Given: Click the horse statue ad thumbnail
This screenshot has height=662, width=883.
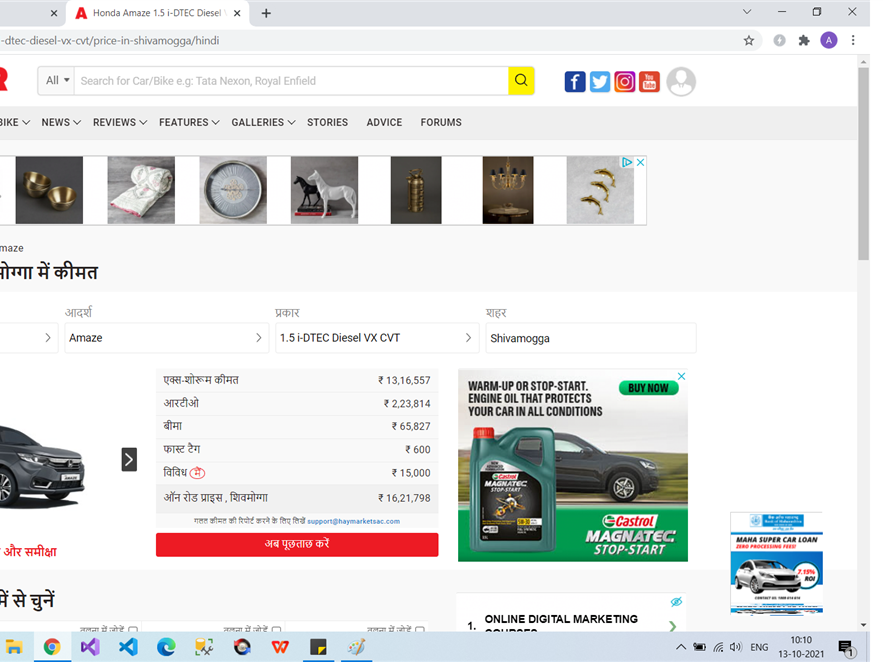Looking at the screenshot, I should [325, 190].
